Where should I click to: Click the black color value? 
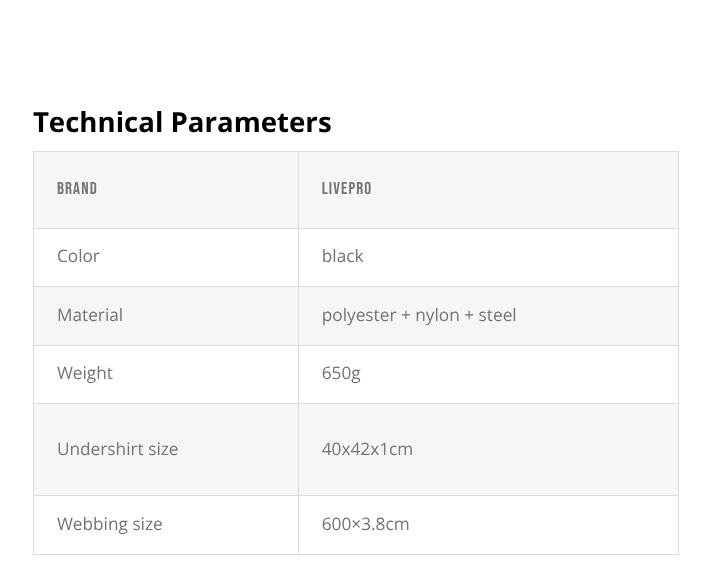[342, 256]
